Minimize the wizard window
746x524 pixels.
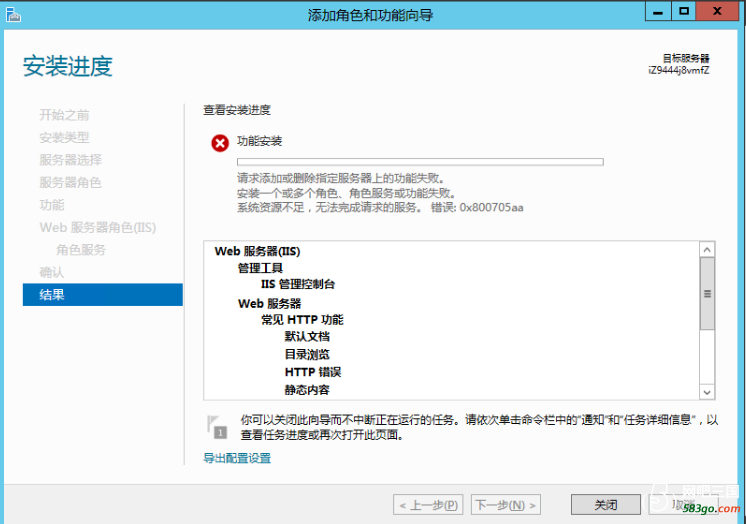(658, 11)
